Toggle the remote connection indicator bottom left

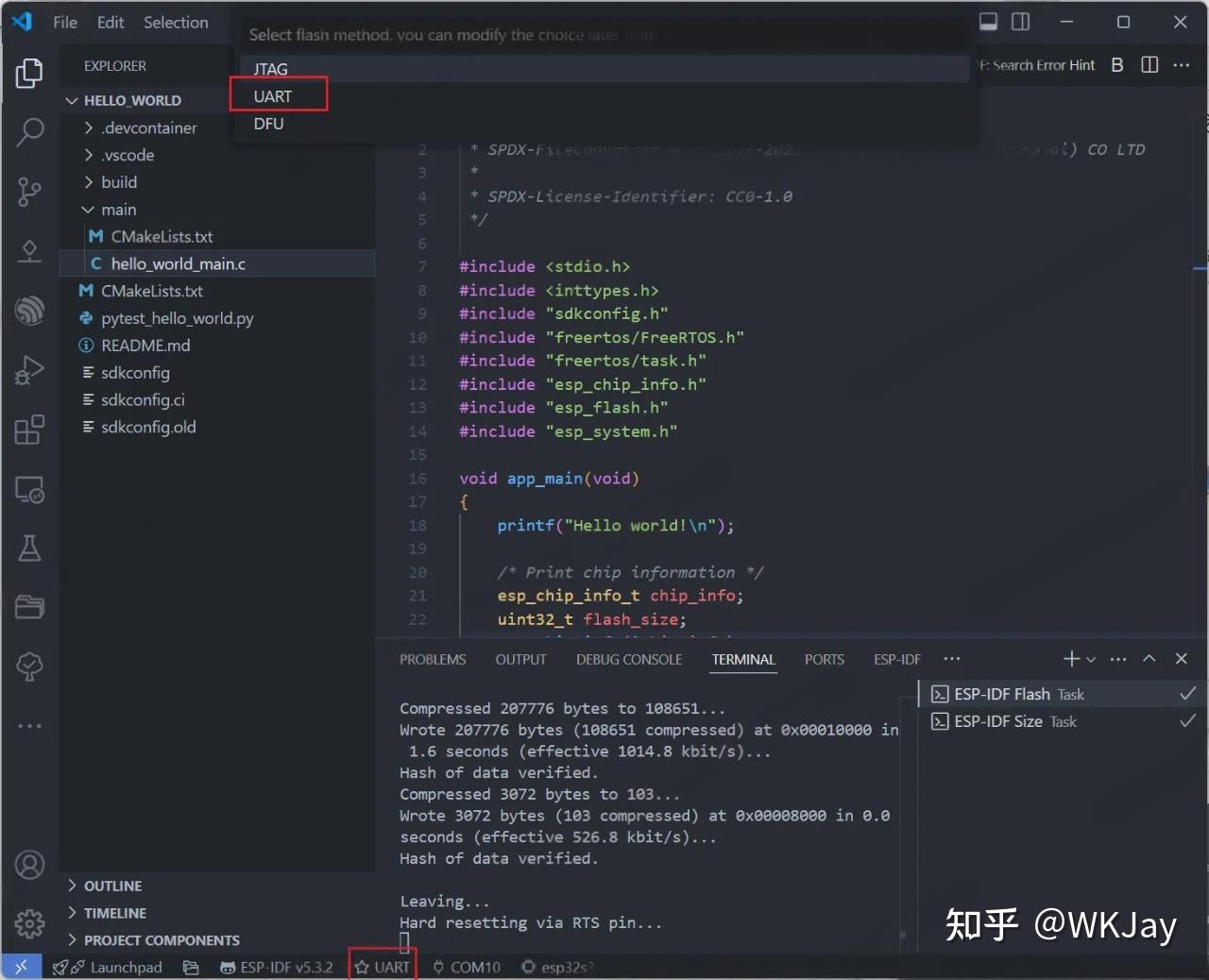pyautogui.click(x=21, y=967)
